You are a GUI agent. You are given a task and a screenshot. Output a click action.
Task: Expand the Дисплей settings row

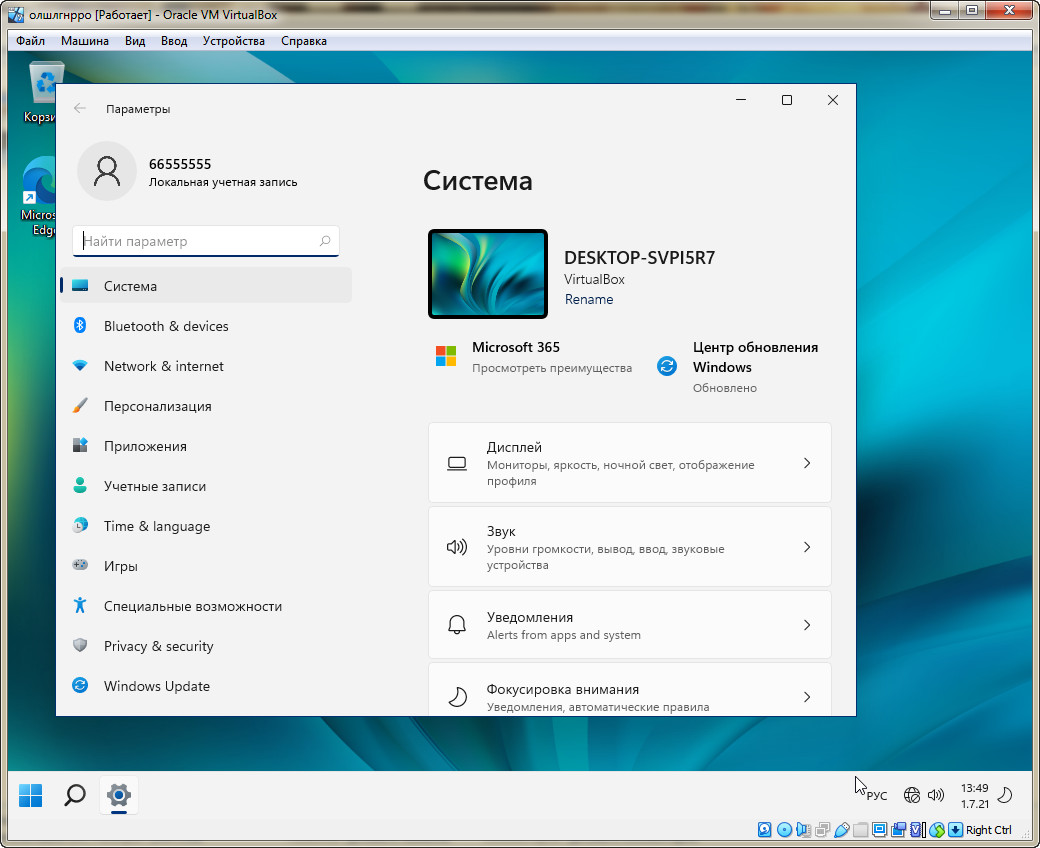tap(629, 463)
